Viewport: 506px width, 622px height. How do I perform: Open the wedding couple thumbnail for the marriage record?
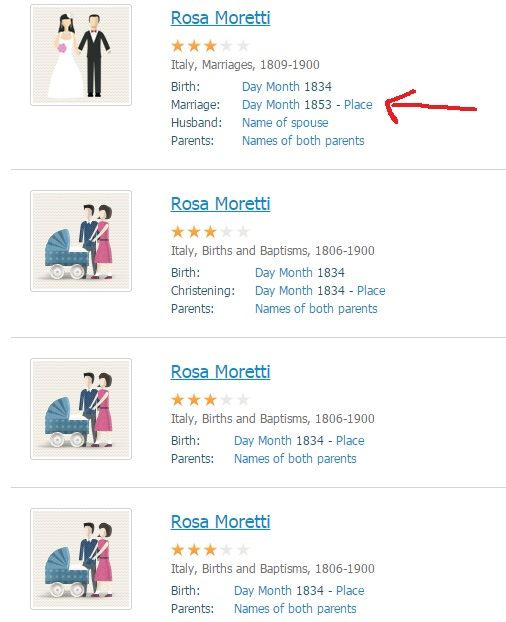click(81, 55)
